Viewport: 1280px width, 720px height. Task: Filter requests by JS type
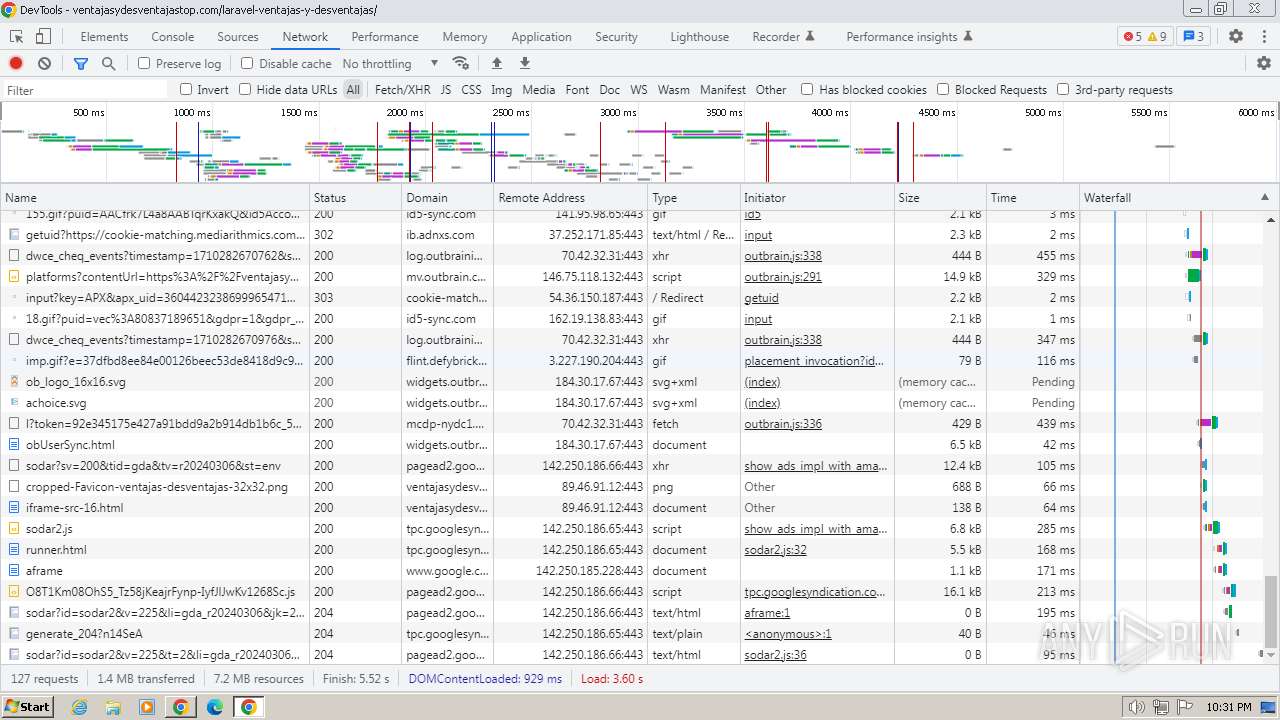point(445,89)
